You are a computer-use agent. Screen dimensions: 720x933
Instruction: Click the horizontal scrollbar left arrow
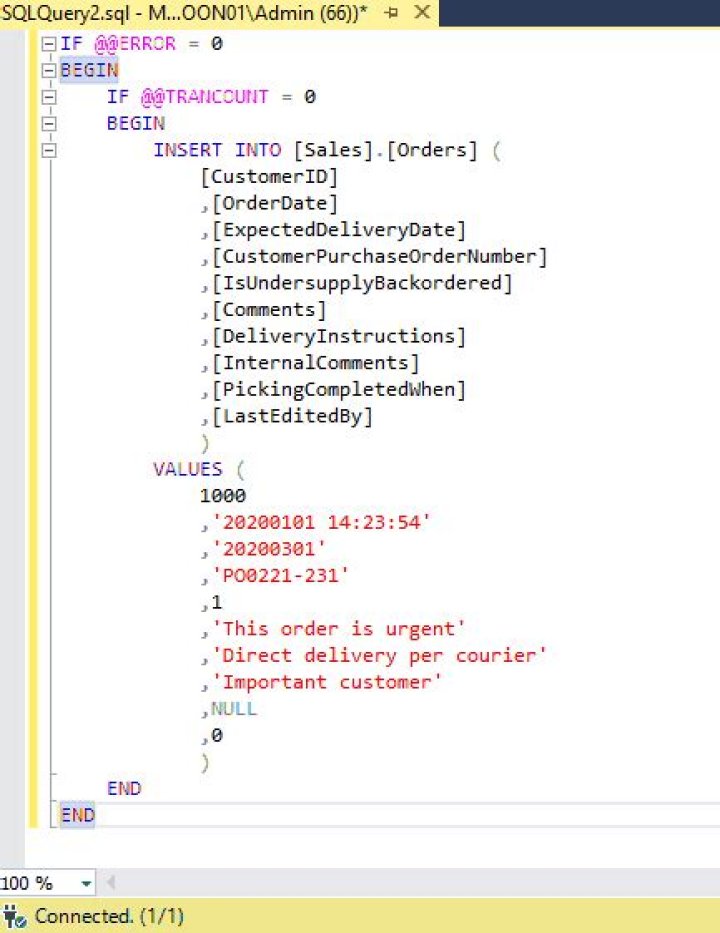(110, 883)
